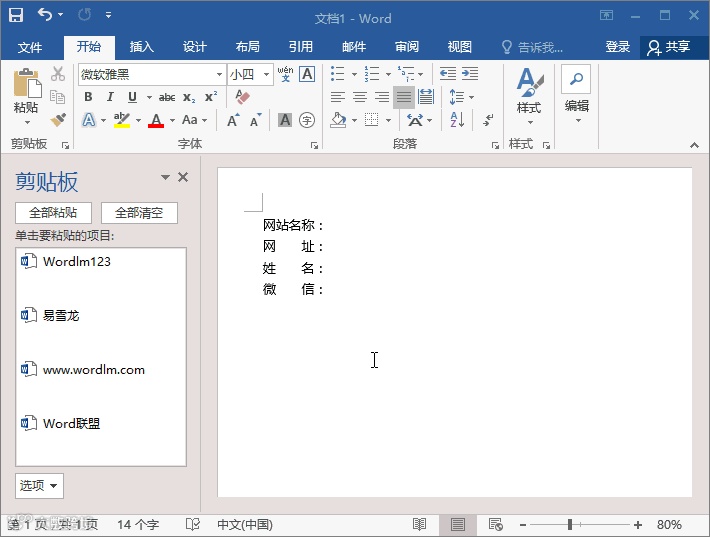Click the zoom slider handle
710x537 pixels.
(570, 525)
